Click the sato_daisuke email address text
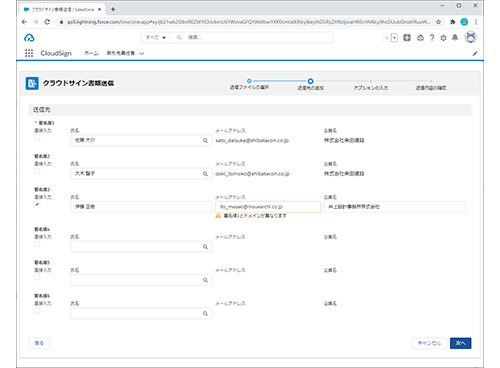500x368 pixels. tap(252, 140)
